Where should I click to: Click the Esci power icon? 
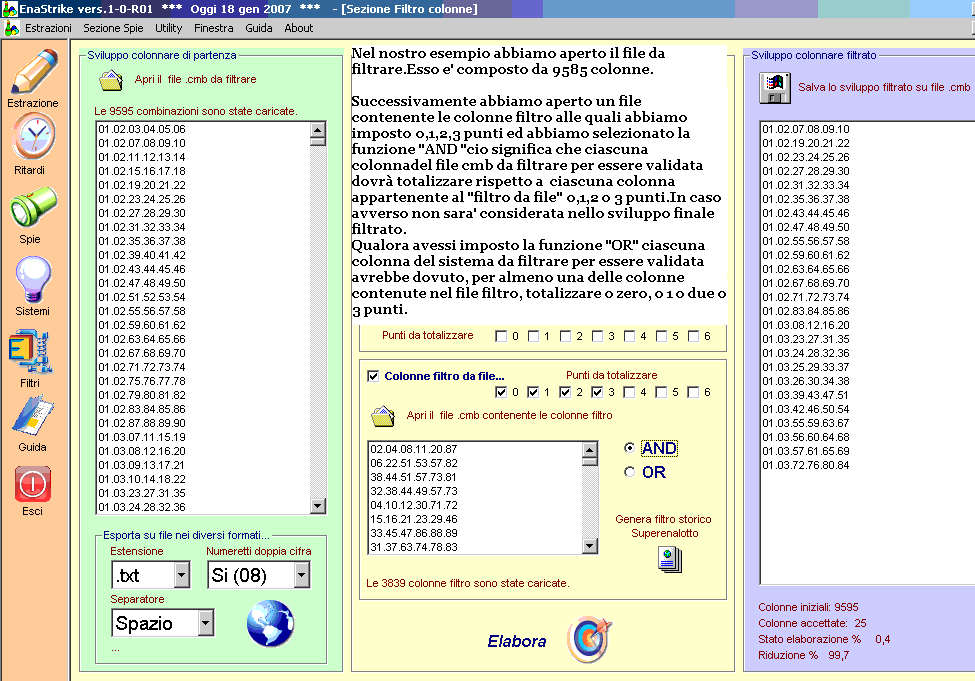[33, 484]
